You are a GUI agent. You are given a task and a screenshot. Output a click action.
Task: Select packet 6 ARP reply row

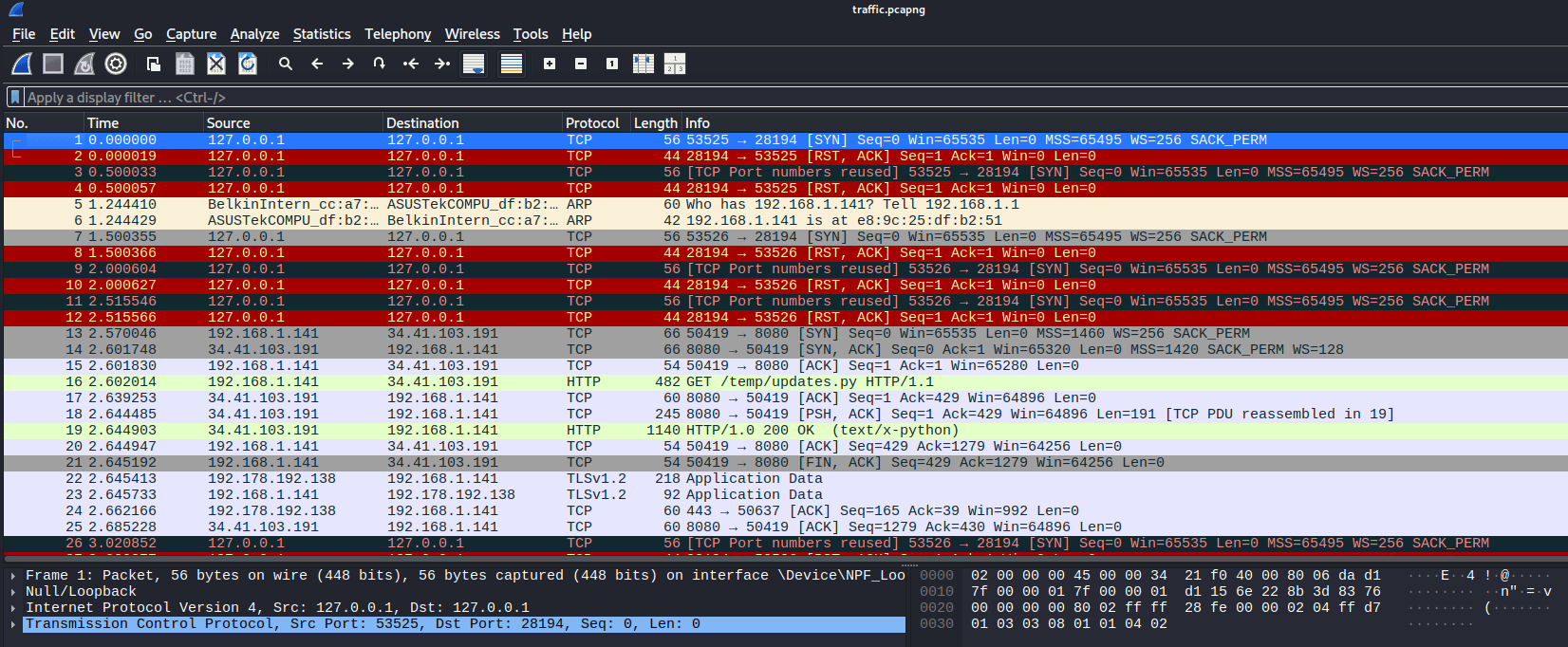[785, 220]
